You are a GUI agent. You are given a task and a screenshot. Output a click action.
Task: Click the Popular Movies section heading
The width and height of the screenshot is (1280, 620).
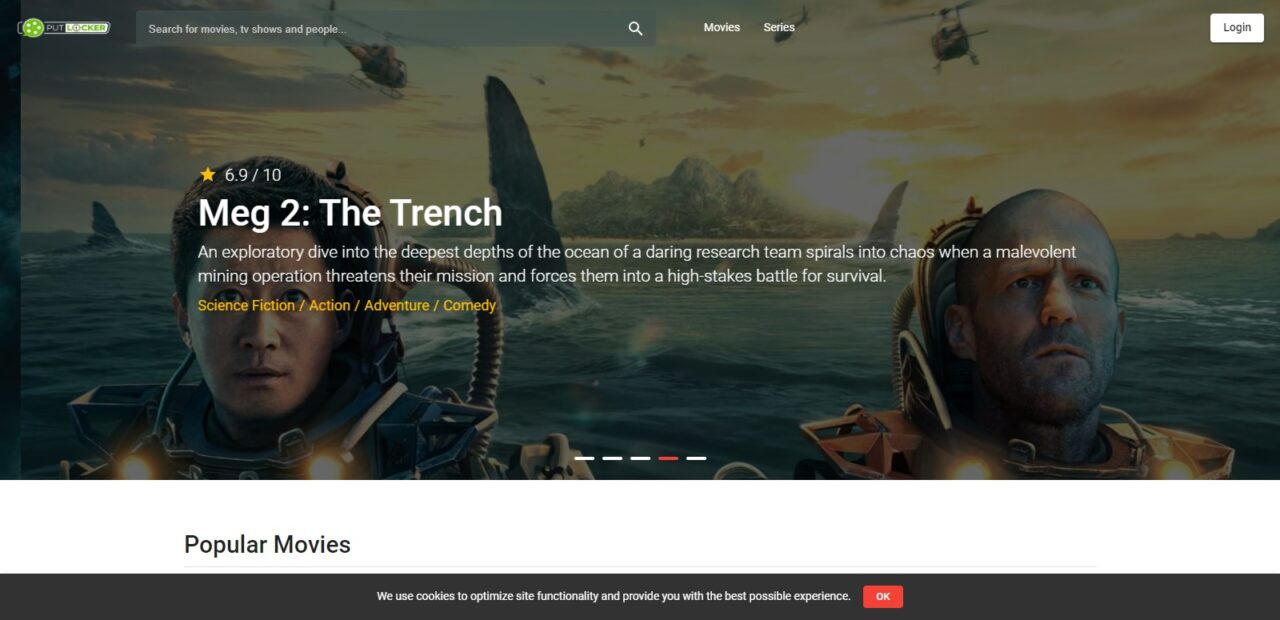click(267, 545)
